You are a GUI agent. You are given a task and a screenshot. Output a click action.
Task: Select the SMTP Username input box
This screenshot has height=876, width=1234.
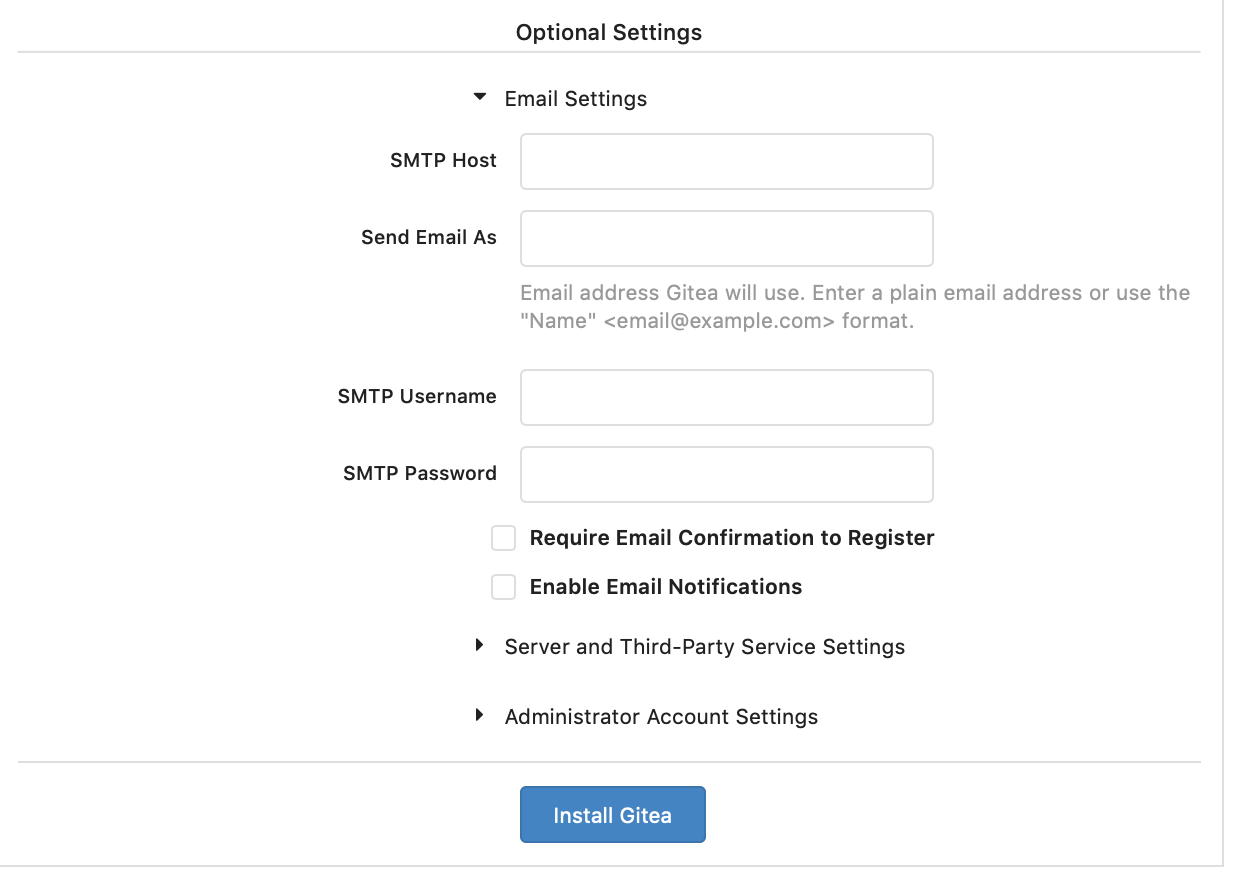(x=727, y=398)
